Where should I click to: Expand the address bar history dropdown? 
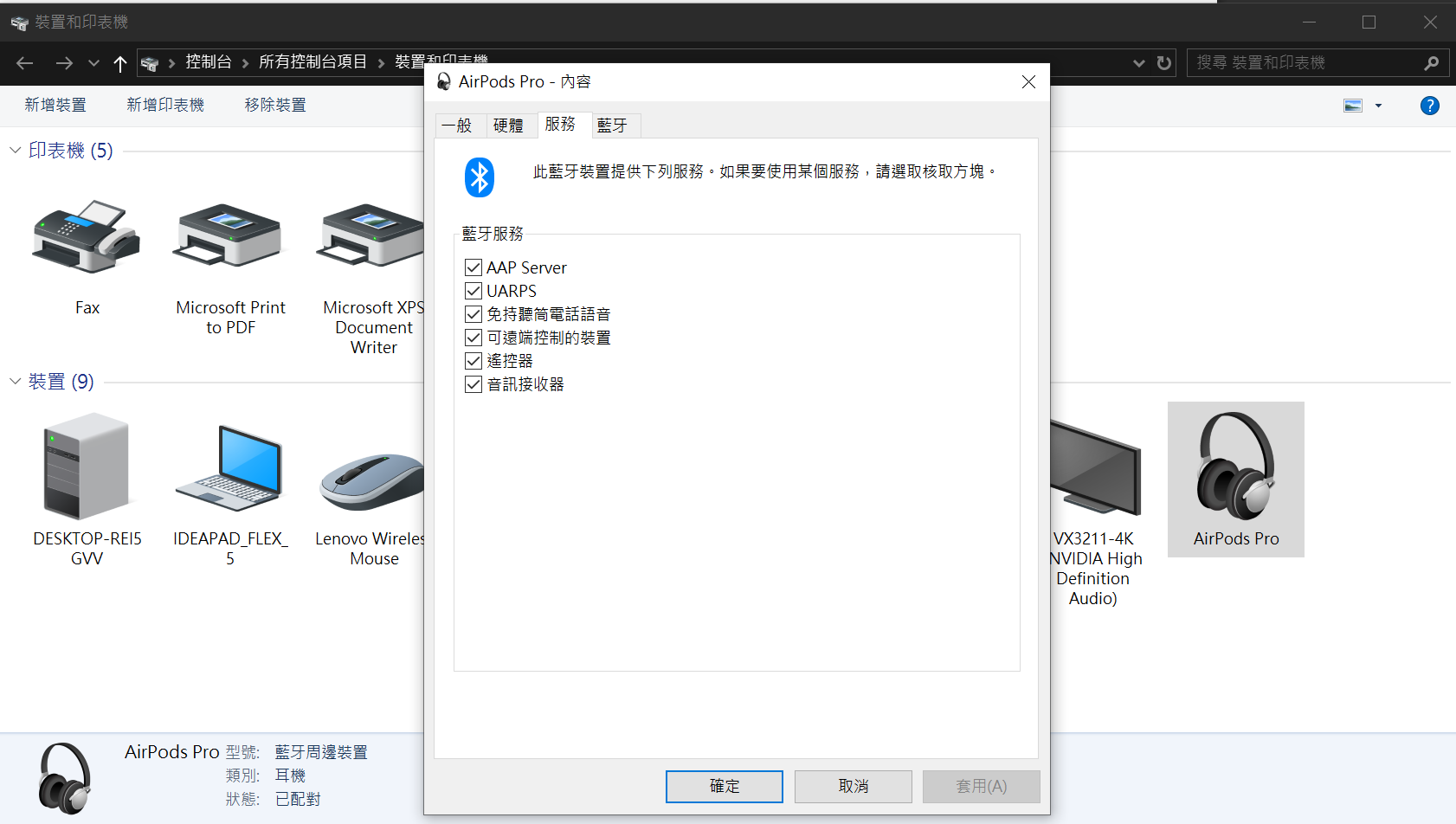click(1139, 63)
